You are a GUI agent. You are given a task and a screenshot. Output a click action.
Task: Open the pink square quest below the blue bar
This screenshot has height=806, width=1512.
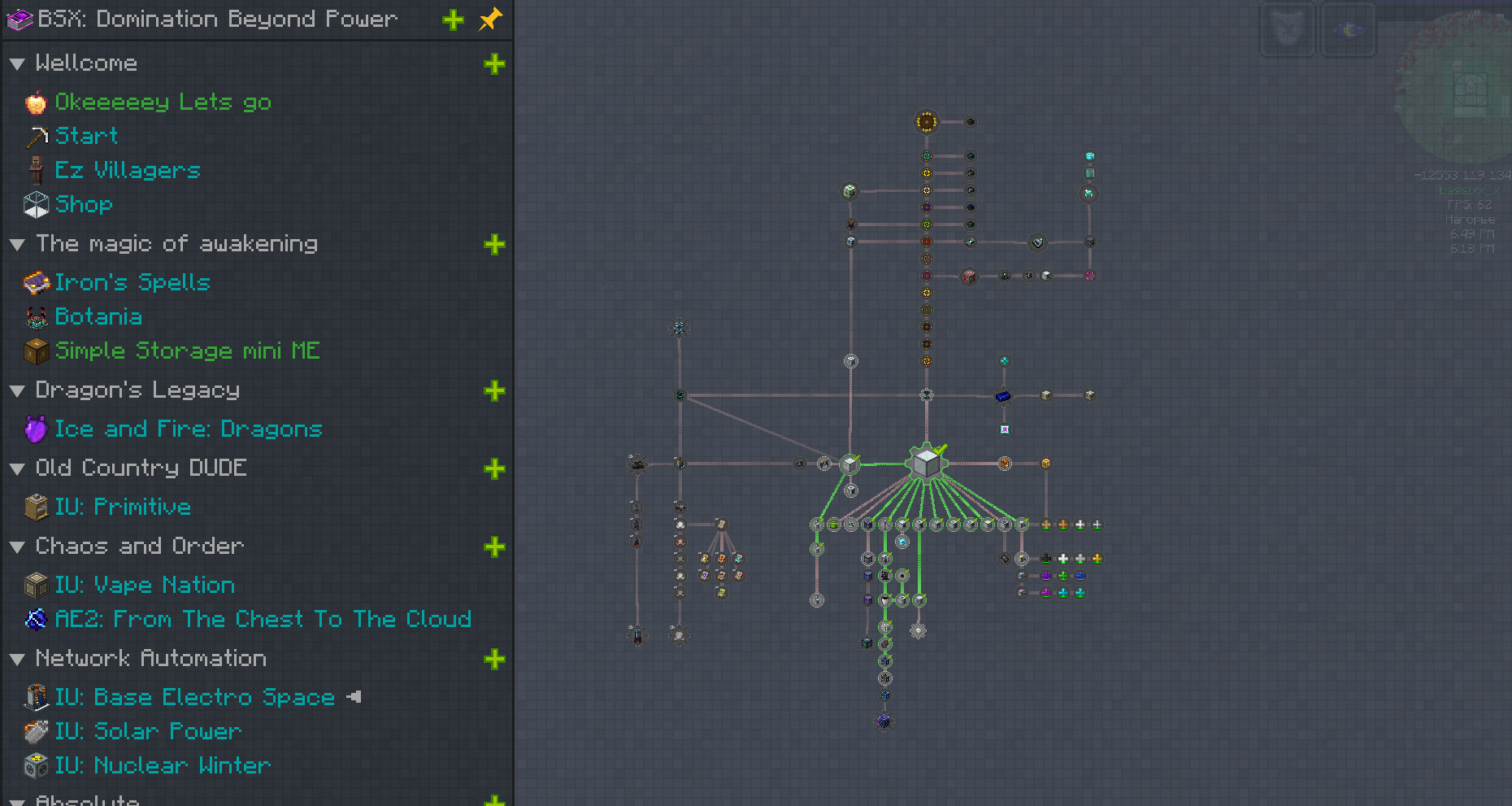pos(1005,429)
